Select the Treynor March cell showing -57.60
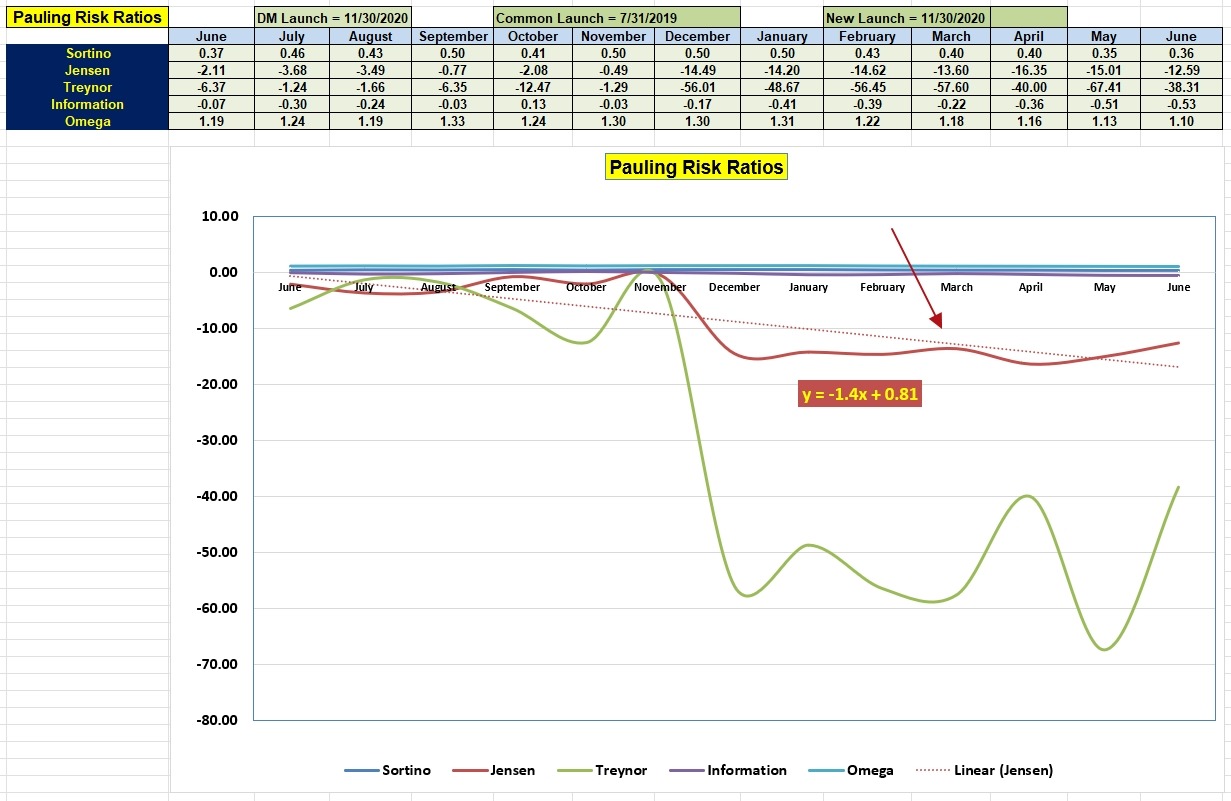The image size is (1231, 801). point(951,87)
